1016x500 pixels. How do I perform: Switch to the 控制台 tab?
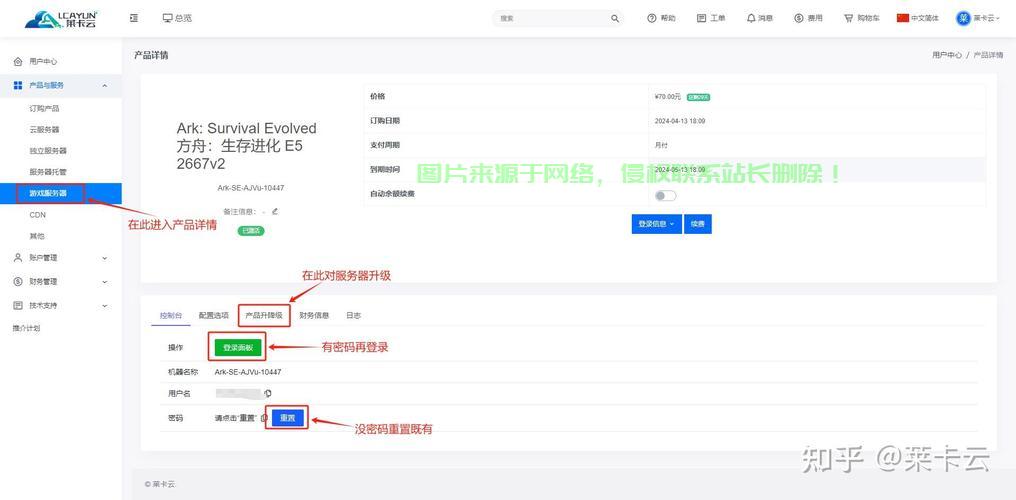coord(171,315)
